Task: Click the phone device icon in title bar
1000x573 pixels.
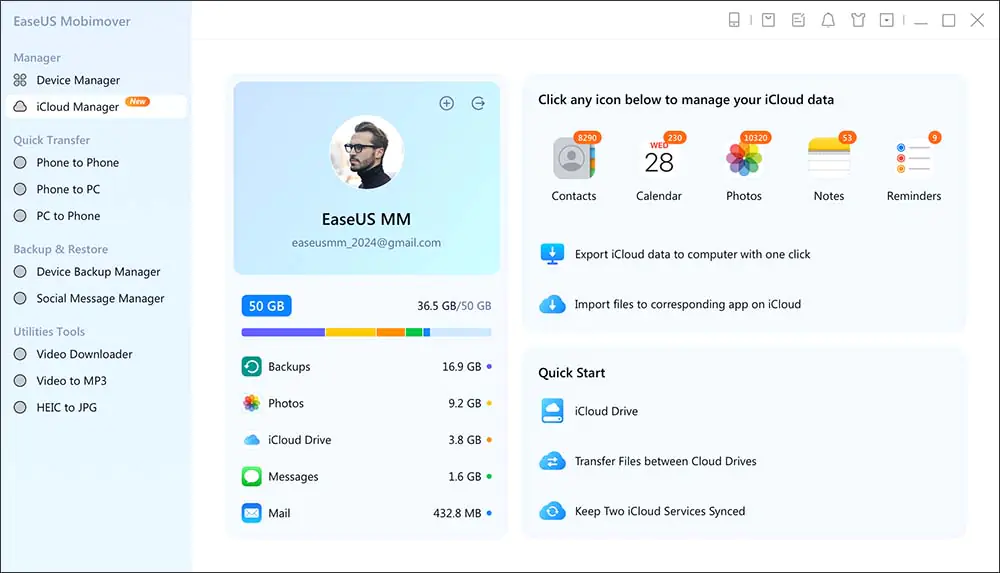Action: [734, 20]
